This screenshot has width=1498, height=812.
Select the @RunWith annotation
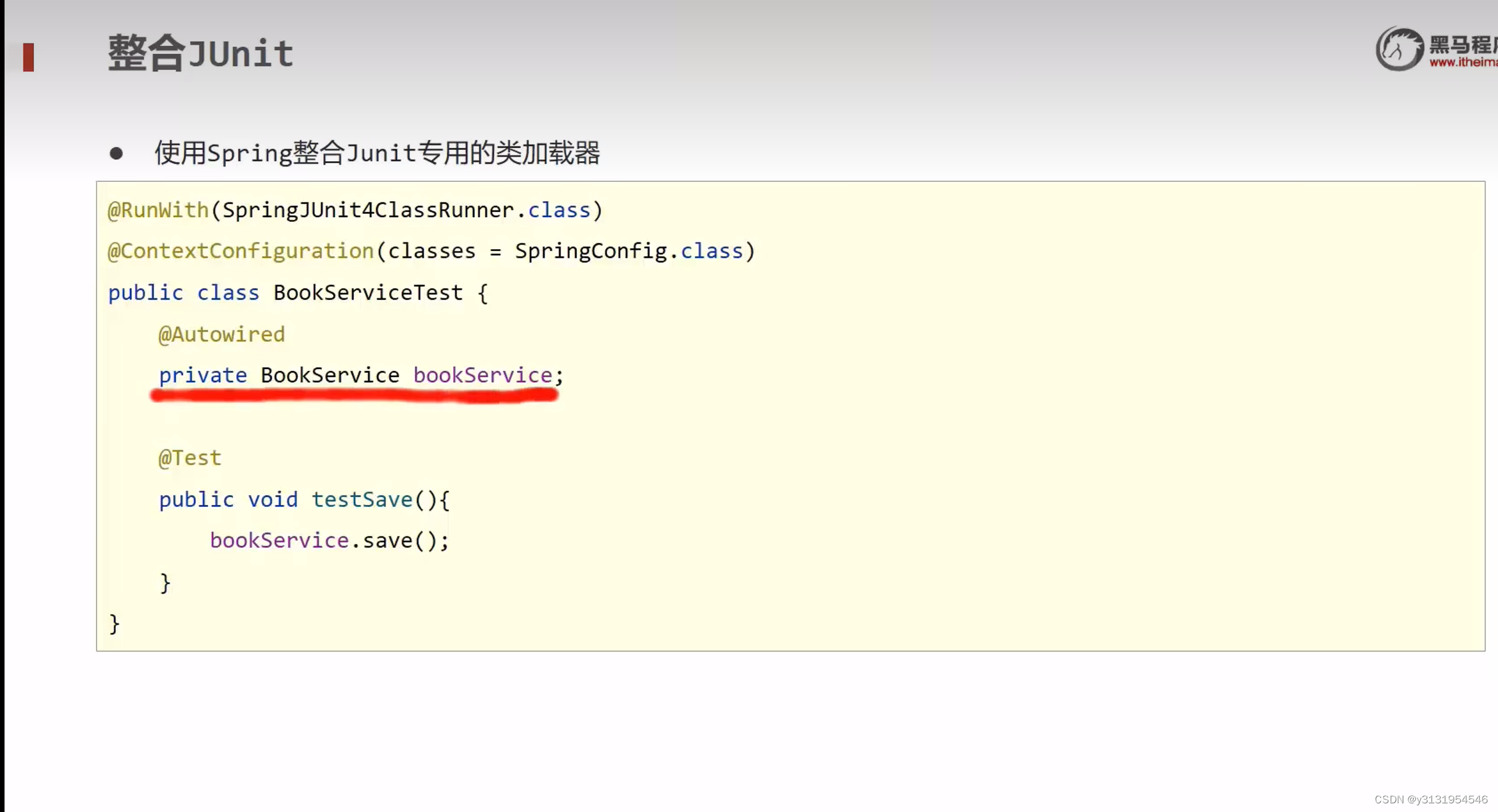click(158, 209)
